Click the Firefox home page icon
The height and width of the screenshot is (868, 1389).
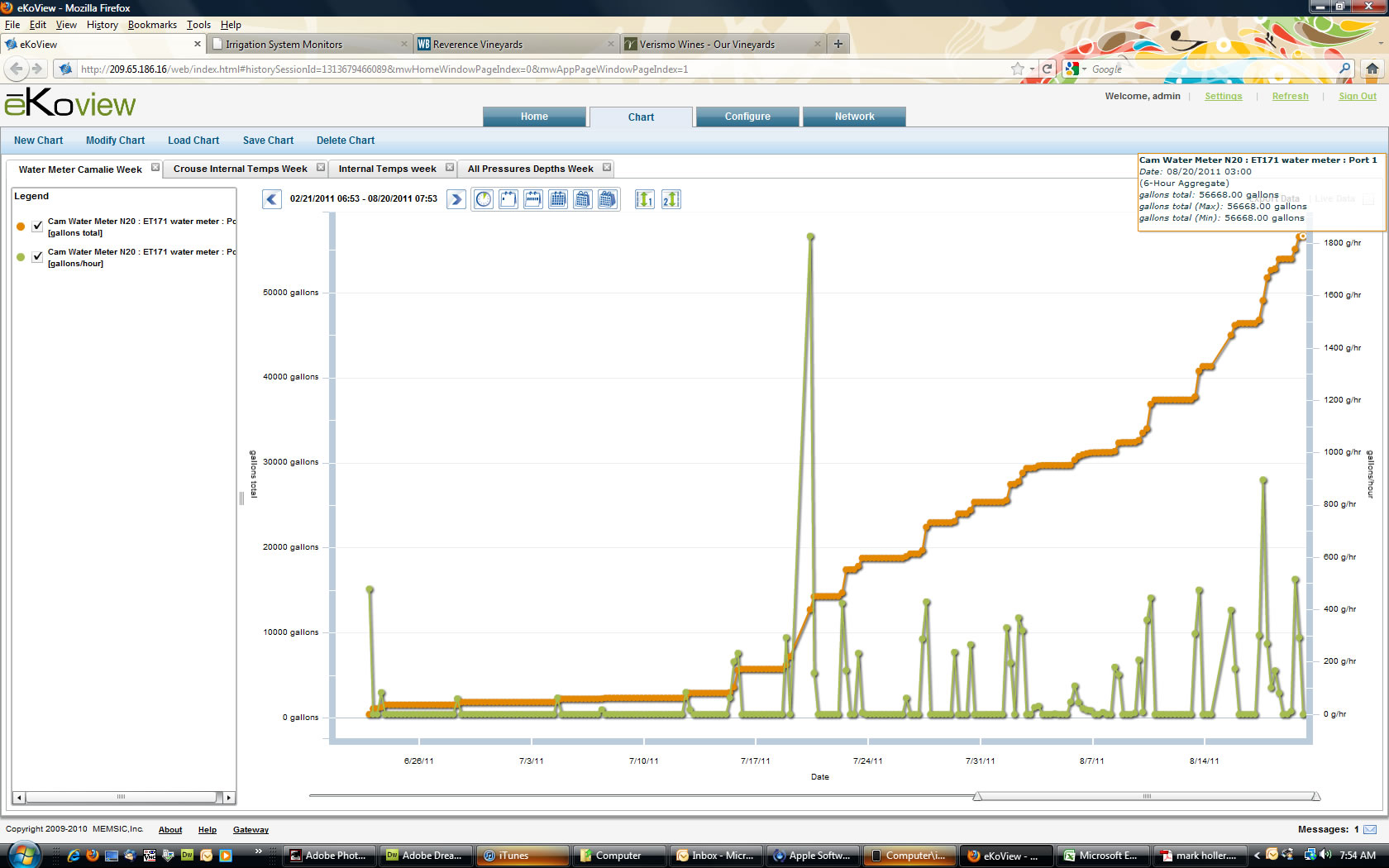(1372, 69)
